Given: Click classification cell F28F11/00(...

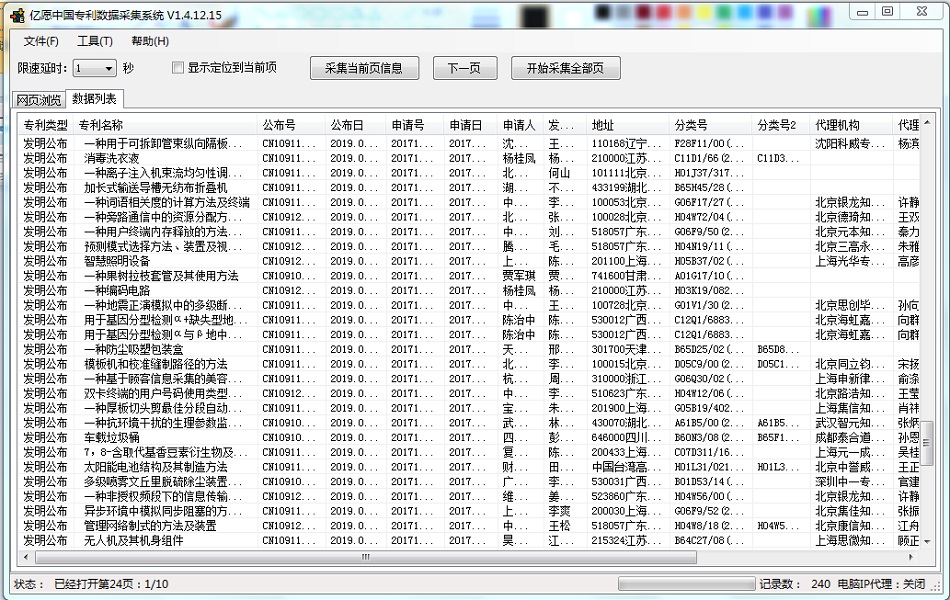Looking at the screenshot, I should [709, 144].
